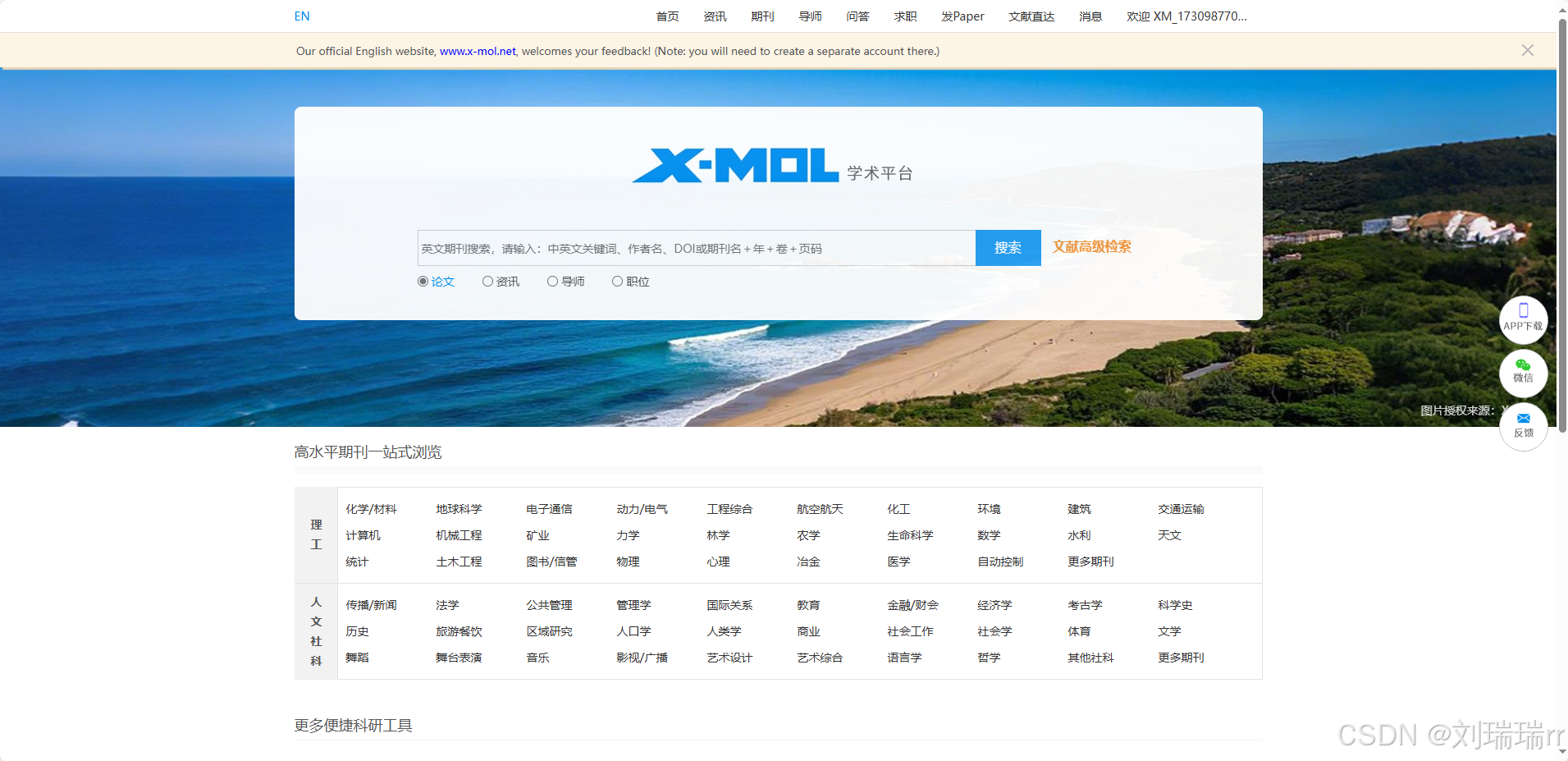Browse 化学/材料 journals
Screen dimensions: 1568x761
[371, 509]
